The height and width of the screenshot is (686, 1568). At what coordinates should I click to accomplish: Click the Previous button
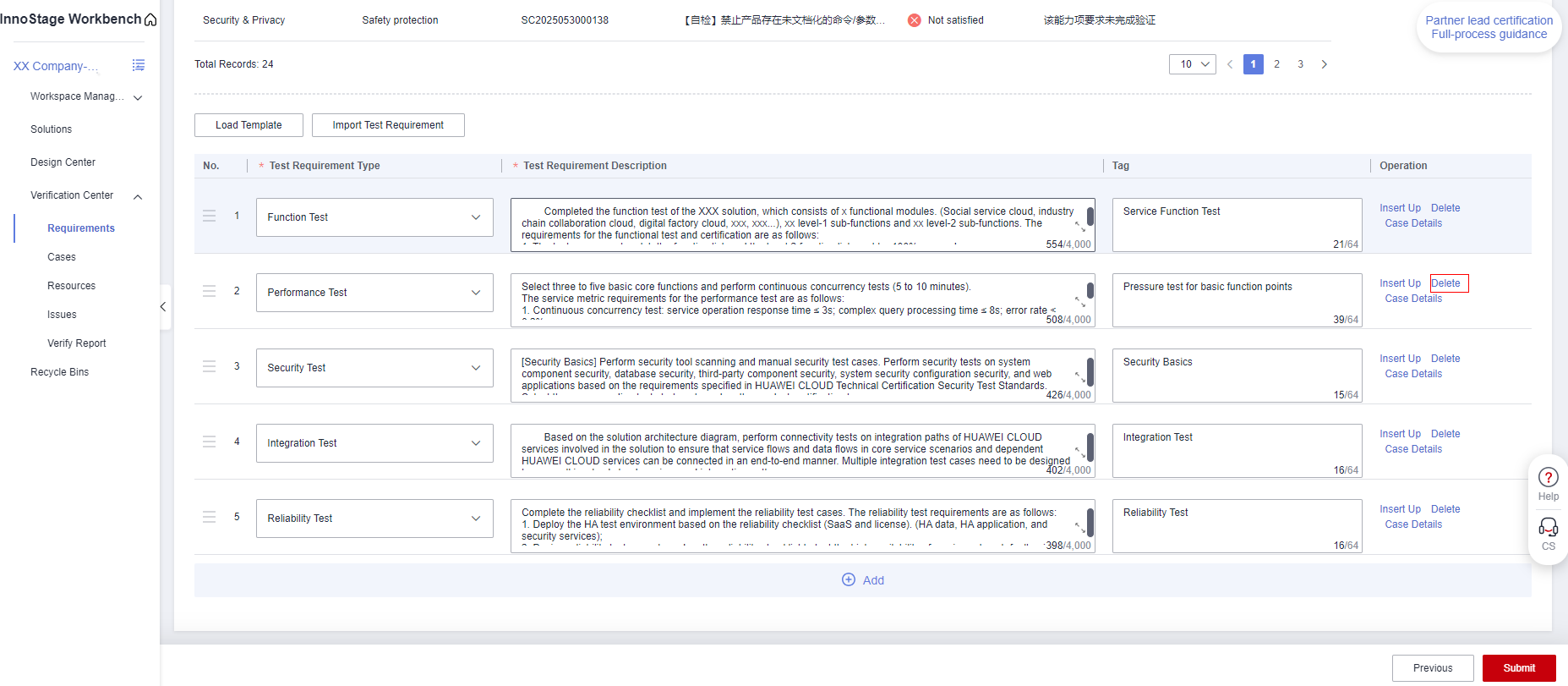1433,668
